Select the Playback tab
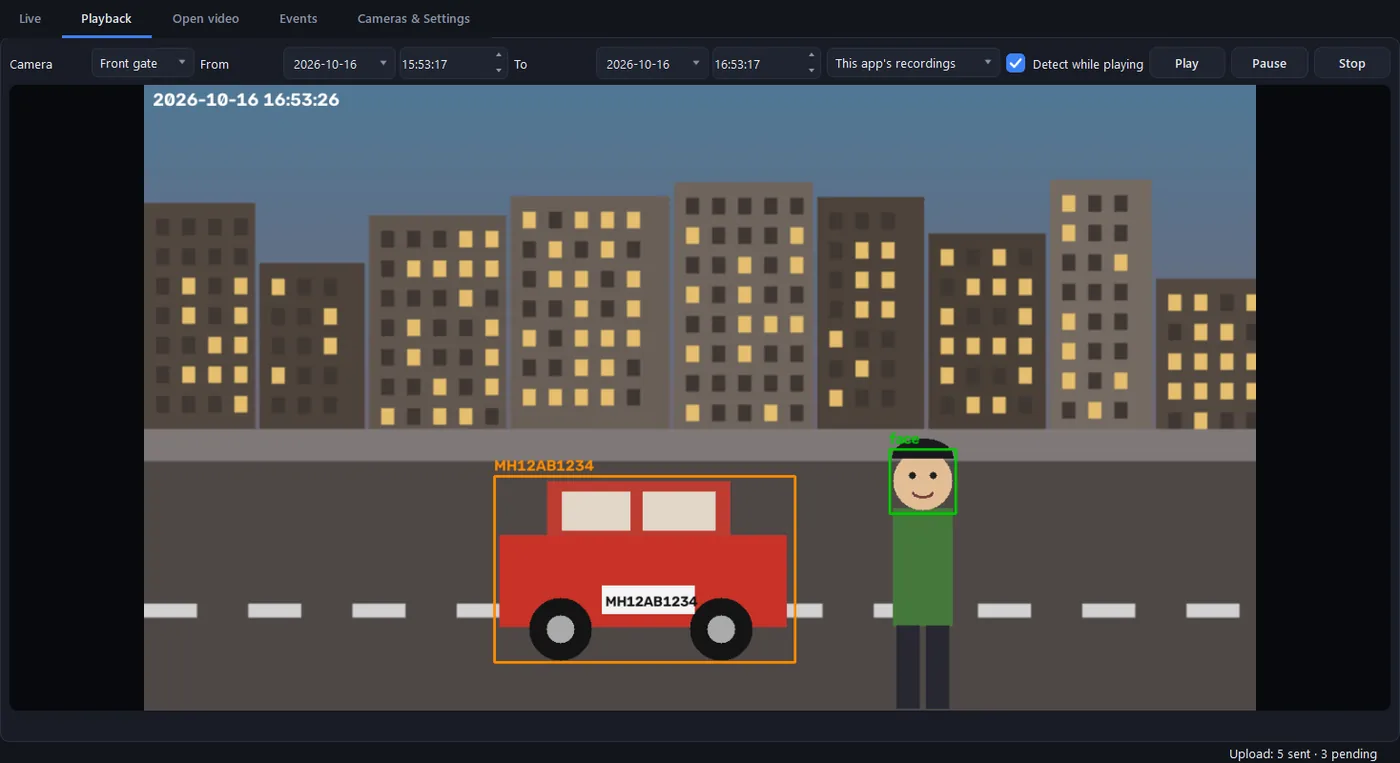Screen dimensions: 1400x763 (x=106, y=19)
